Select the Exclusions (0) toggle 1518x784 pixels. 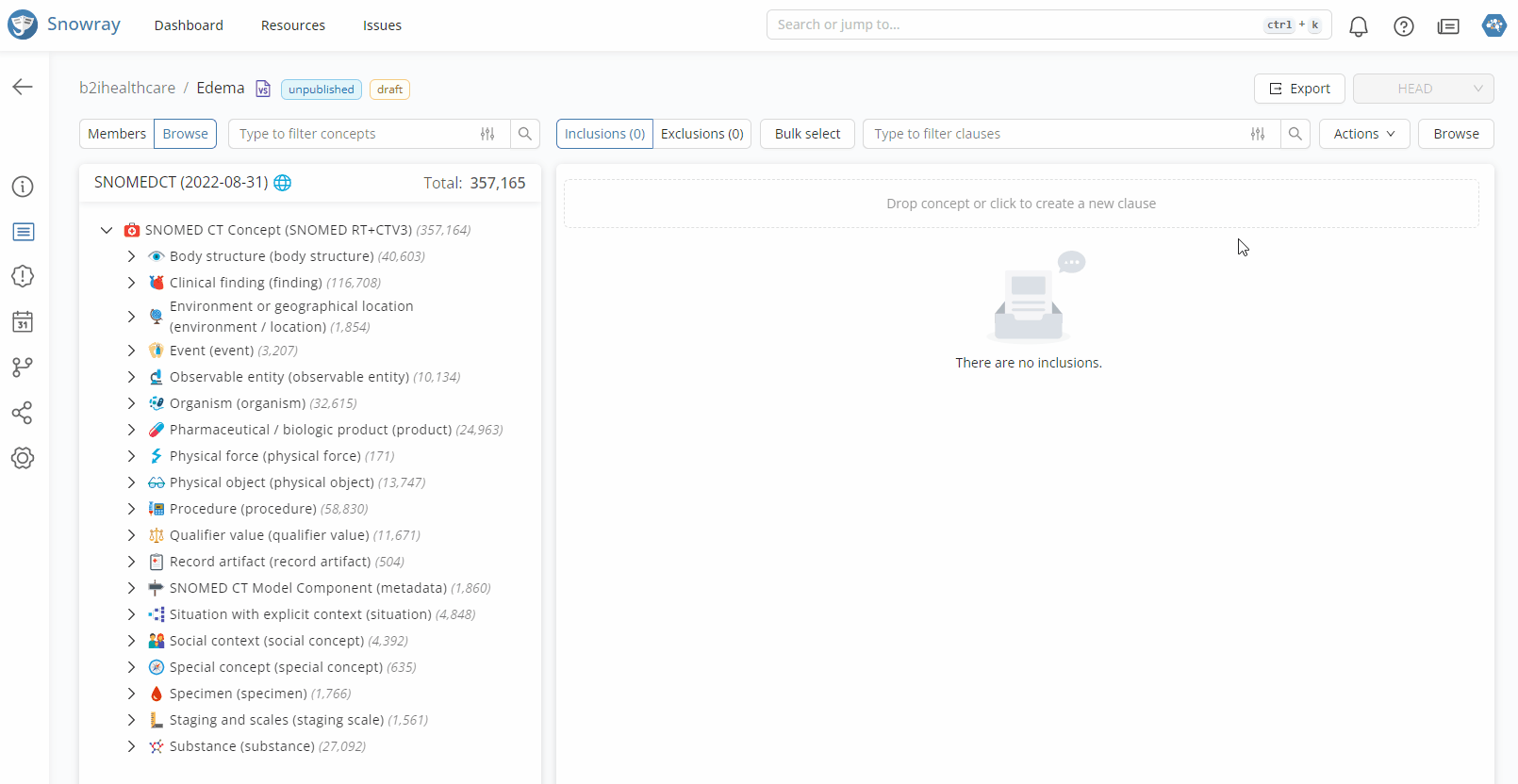[701, 134]
